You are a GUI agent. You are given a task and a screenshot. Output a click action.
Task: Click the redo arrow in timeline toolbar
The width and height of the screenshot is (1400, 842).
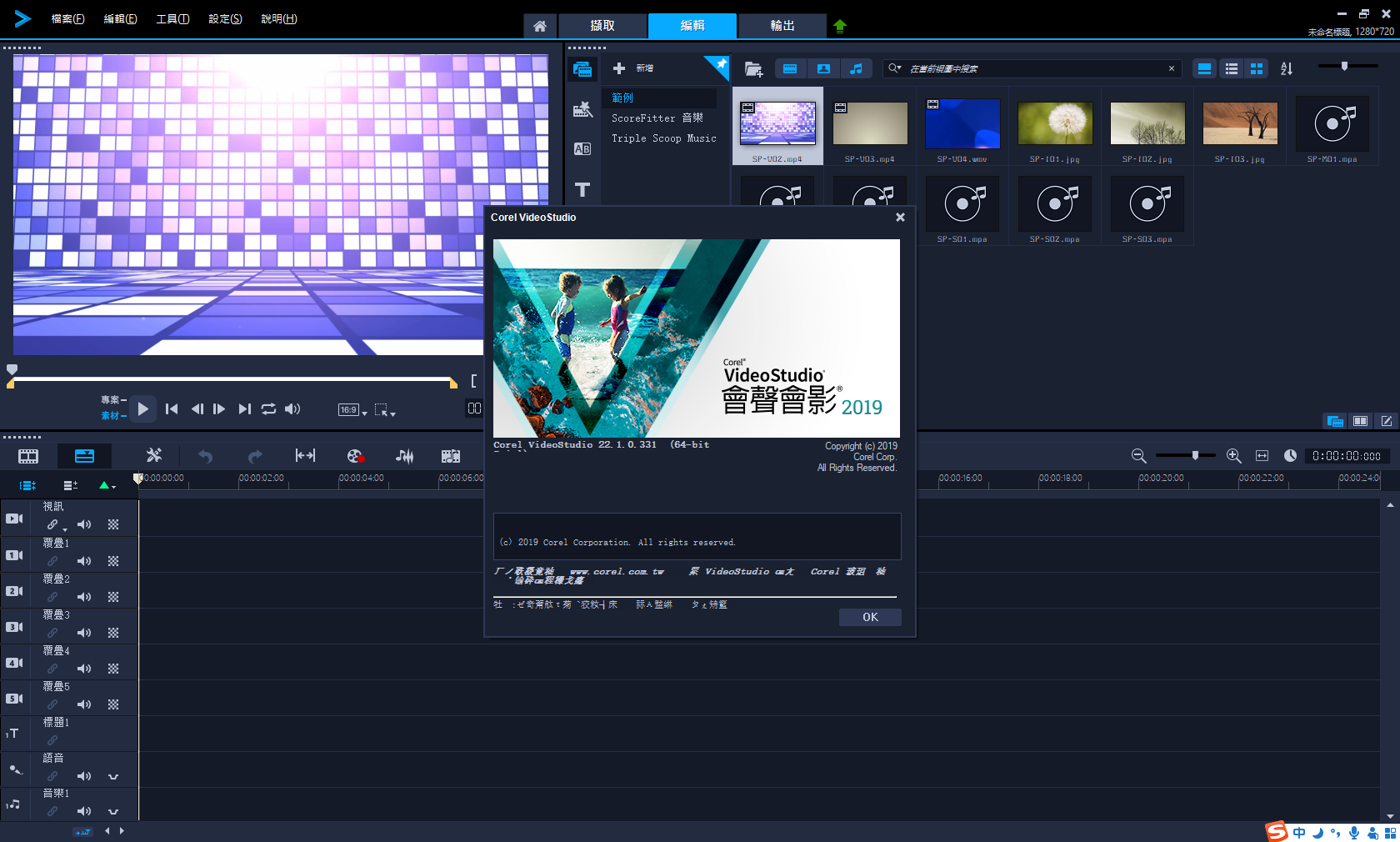pyautogui.click(x=255, y=456)
